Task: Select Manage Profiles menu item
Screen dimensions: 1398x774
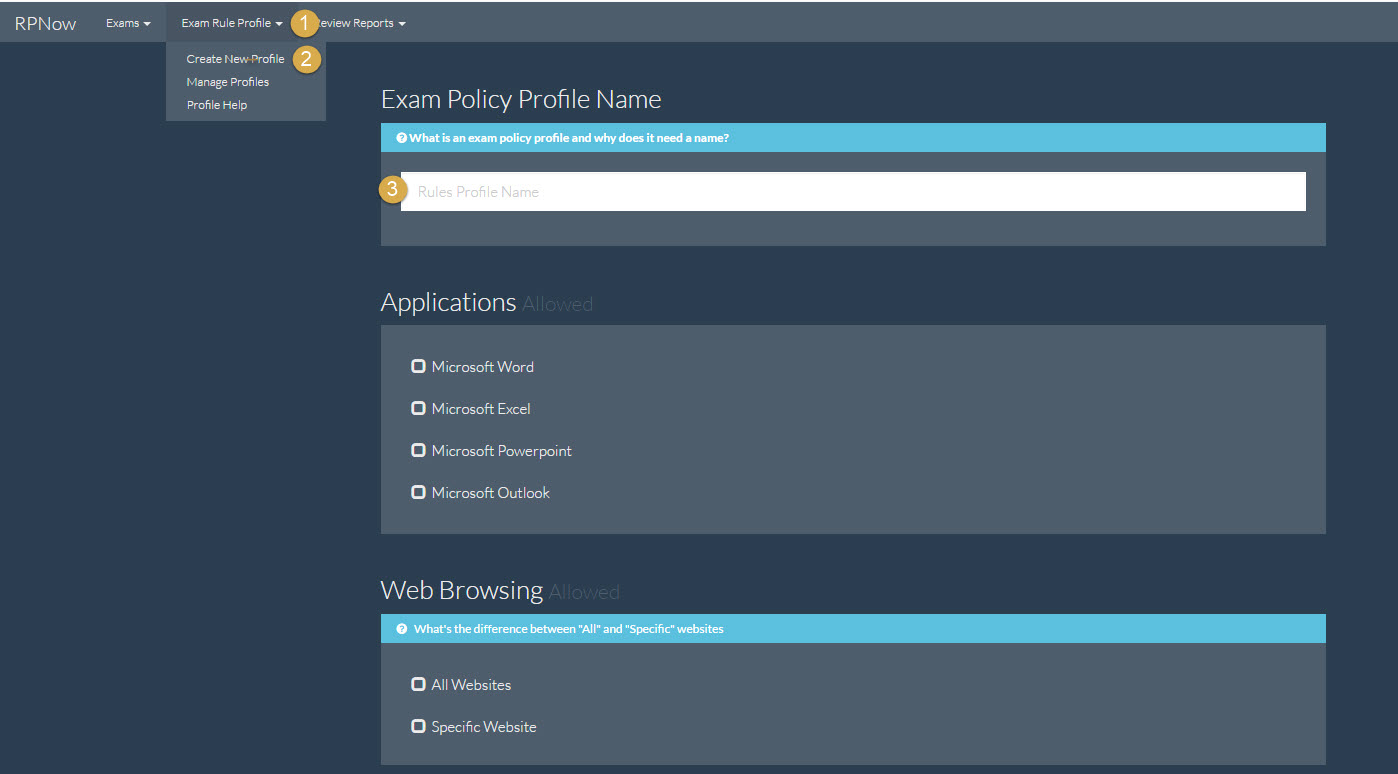Action: click(227, 82)
